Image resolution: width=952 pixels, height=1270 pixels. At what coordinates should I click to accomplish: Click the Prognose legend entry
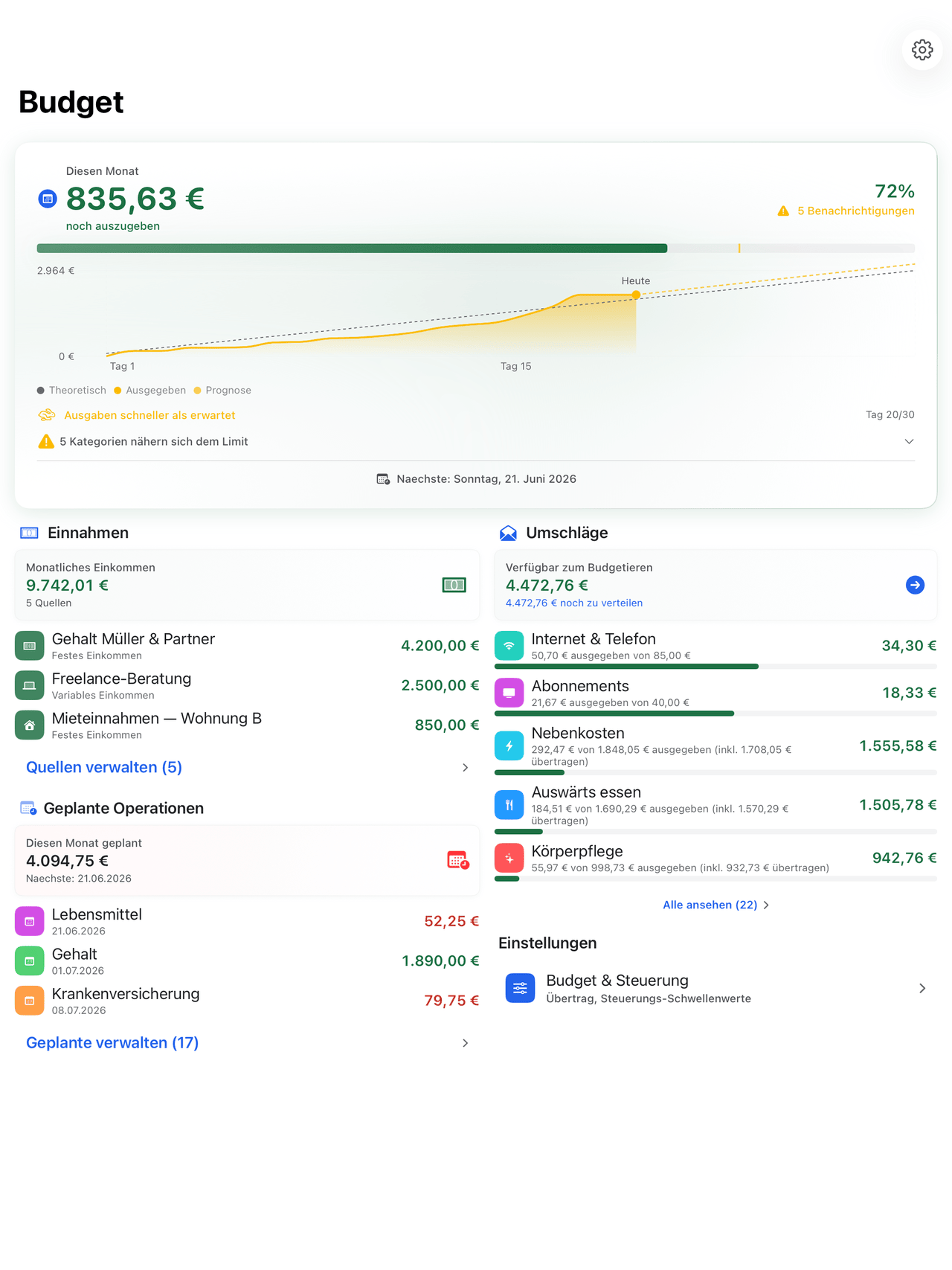coord(222,390)
